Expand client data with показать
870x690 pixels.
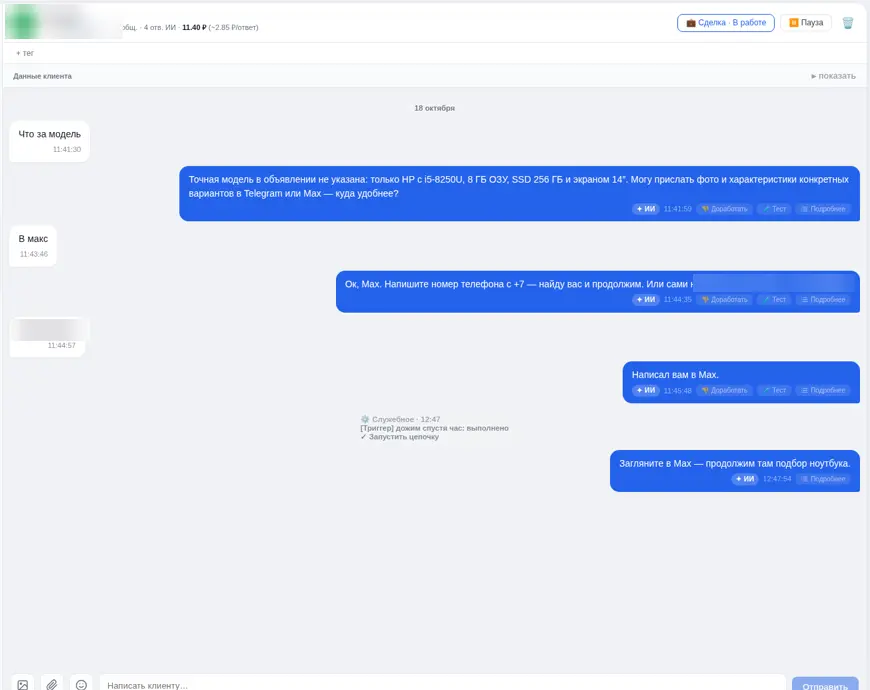[833, 76]
